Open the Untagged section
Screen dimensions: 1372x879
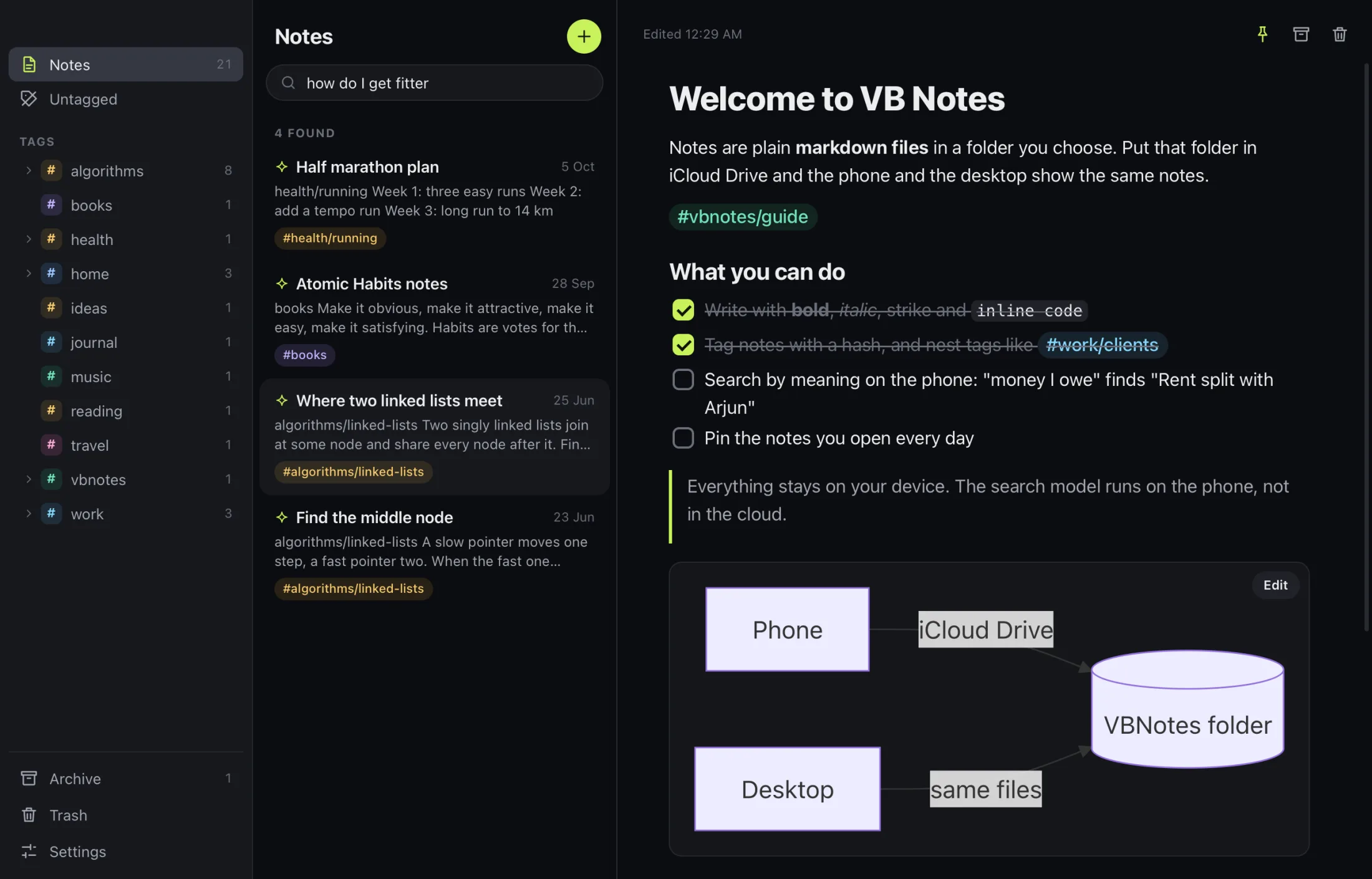coord(125,98)
